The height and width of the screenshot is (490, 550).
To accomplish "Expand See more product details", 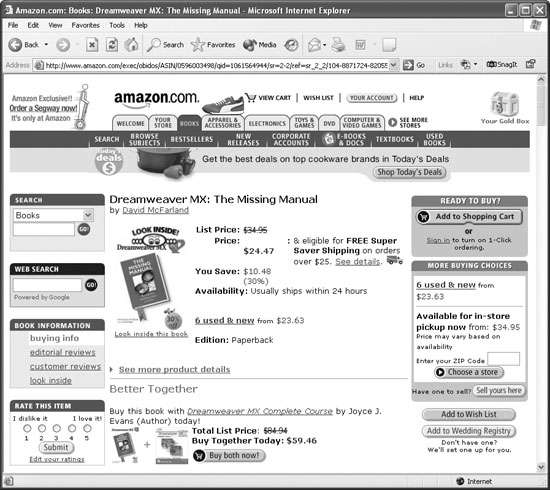I will click(x=174, y=369).
